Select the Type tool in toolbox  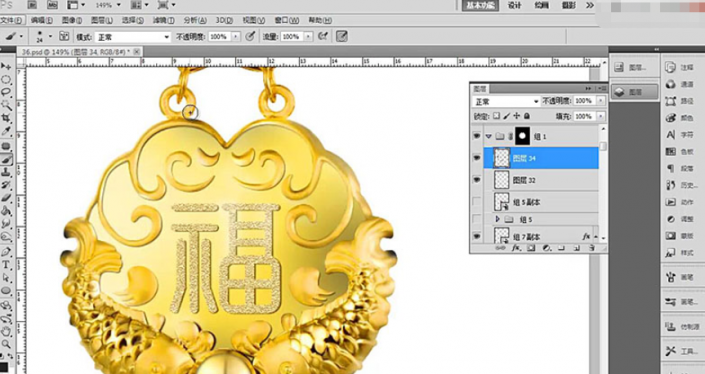pyautogui.click(x=6, y=264)
